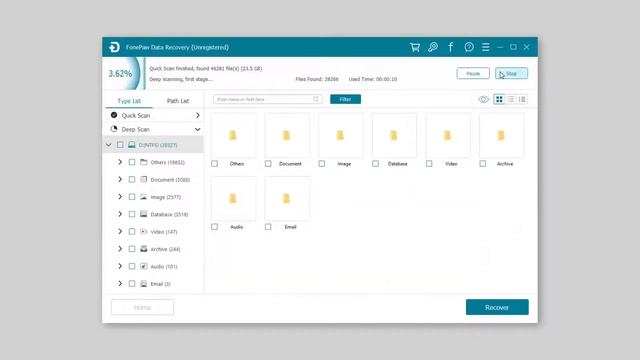The width and height of the screenshot is (640, 360).
Task: Switch to detail view with preview
Action: [522, 99]
